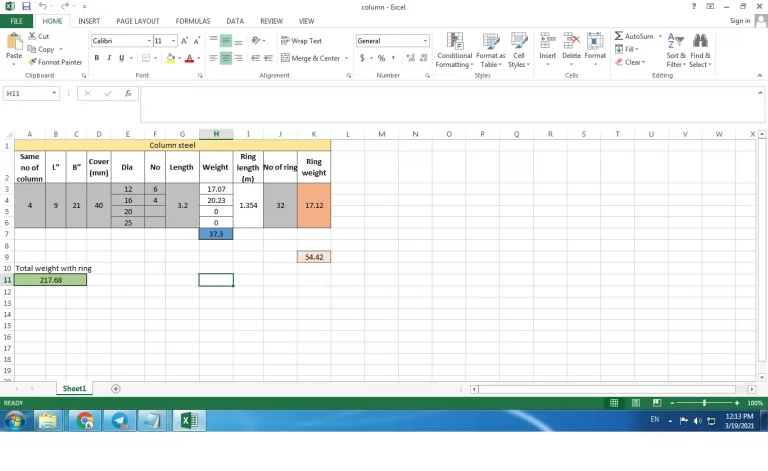Open Chrome from the taskbar

click(x=85, y=421)
